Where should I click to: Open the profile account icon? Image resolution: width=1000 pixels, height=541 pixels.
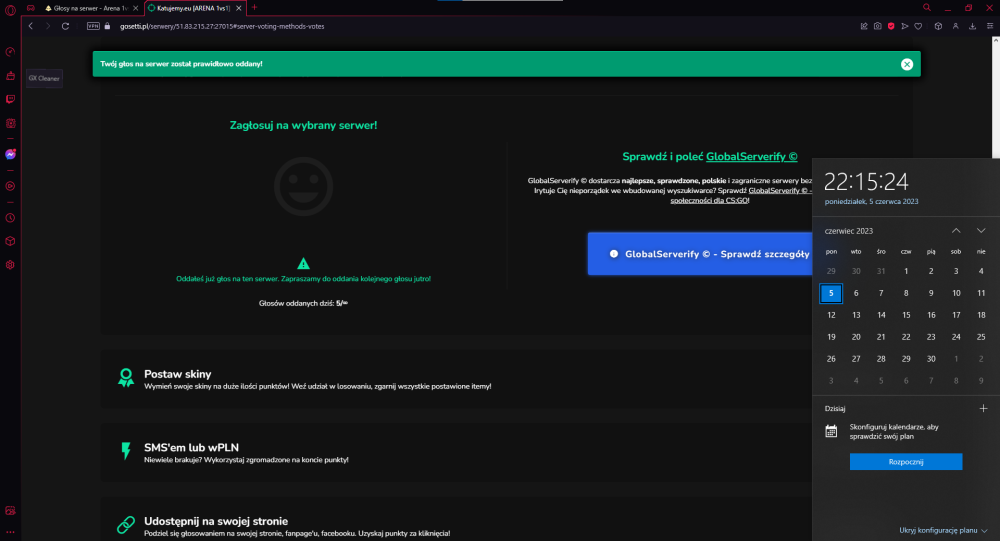pyautogui.click(x=955, y=26)
